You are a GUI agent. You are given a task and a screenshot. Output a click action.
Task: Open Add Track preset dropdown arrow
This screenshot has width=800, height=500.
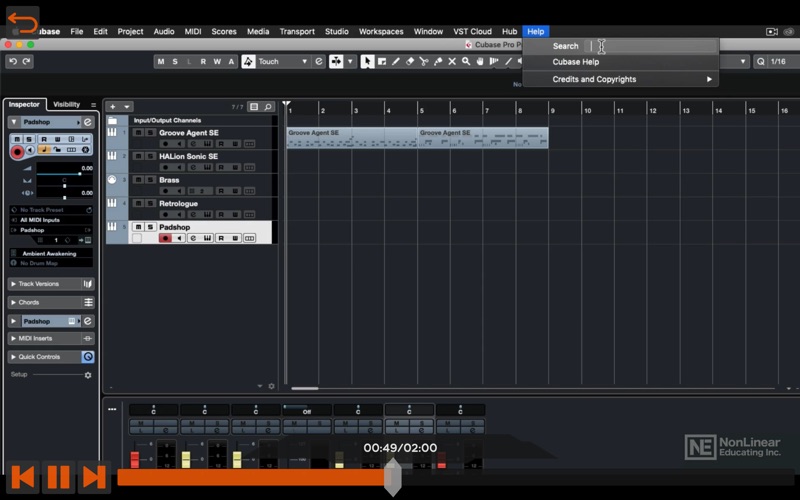pos(127,107)
